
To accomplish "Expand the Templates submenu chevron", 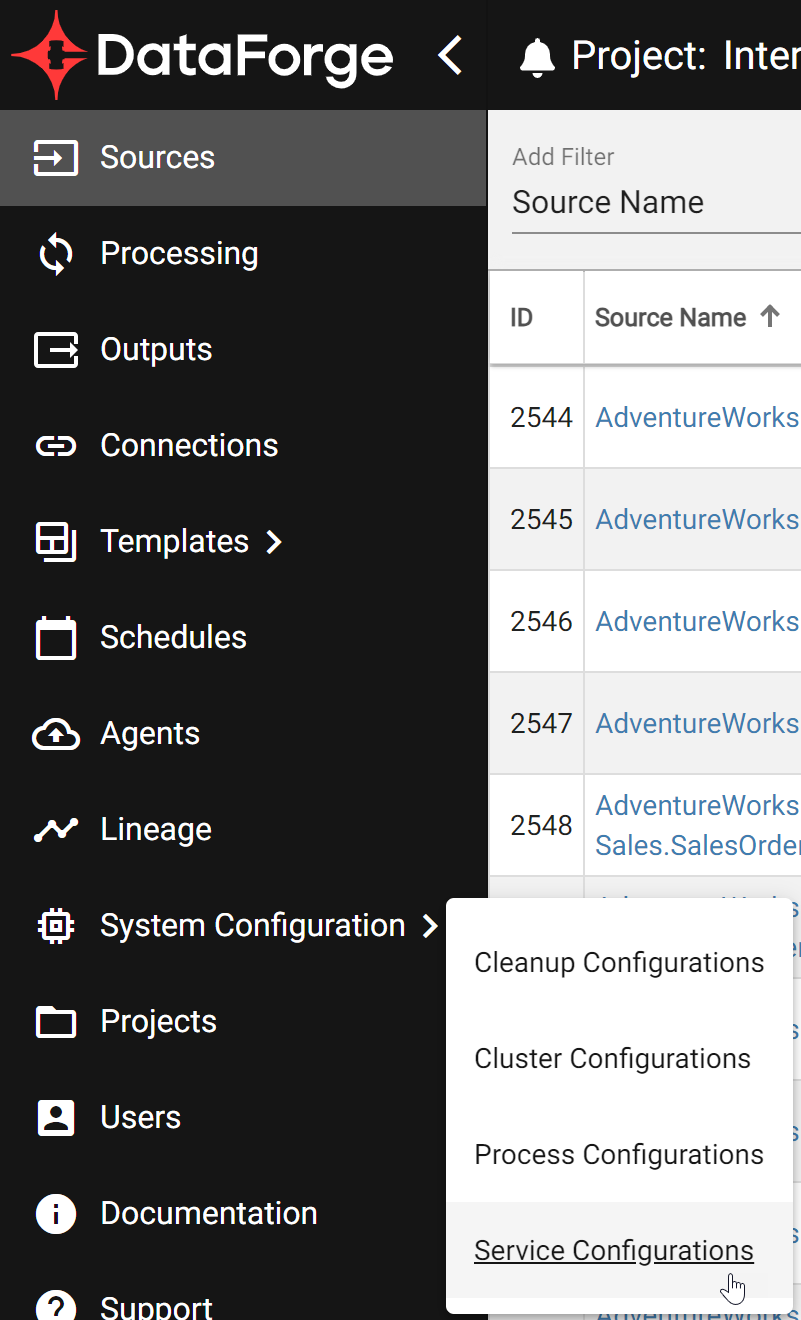I will click(274, 542).
